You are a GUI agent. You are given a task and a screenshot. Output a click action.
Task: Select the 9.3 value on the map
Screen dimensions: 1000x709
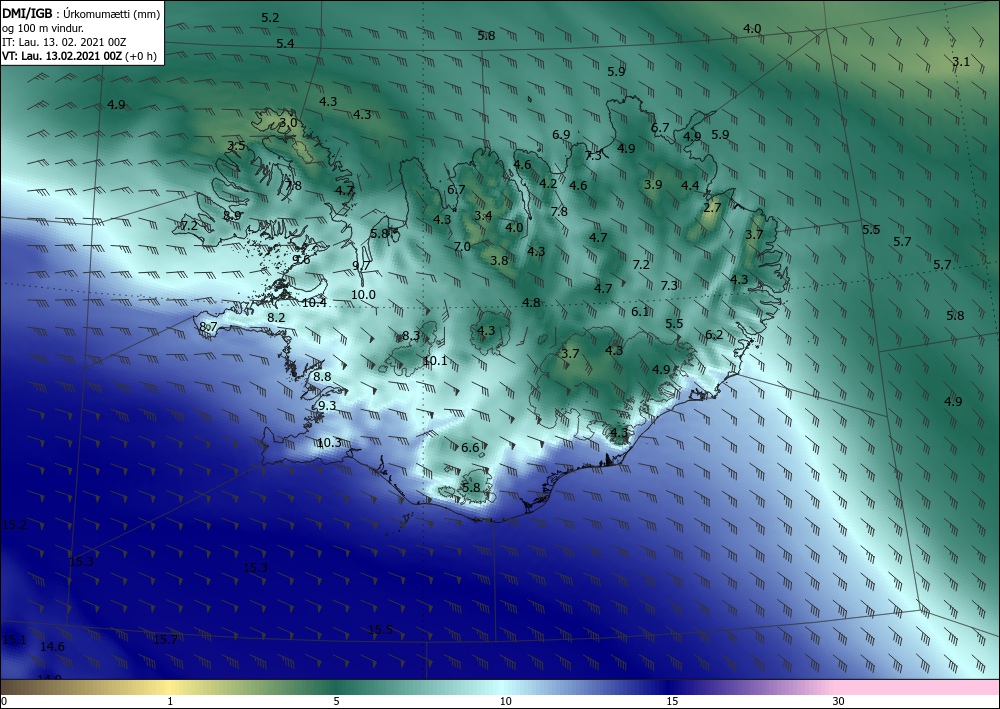point(327,406)
